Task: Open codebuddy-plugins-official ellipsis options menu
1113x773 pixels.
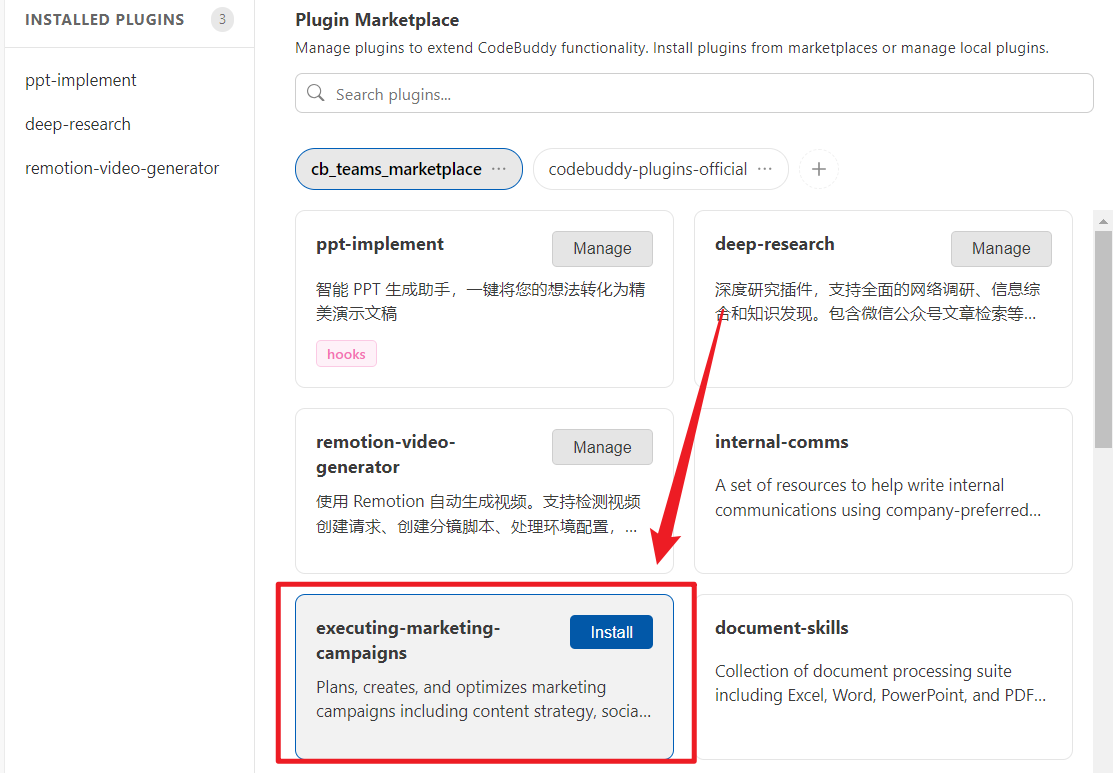Action: (765, 169)
